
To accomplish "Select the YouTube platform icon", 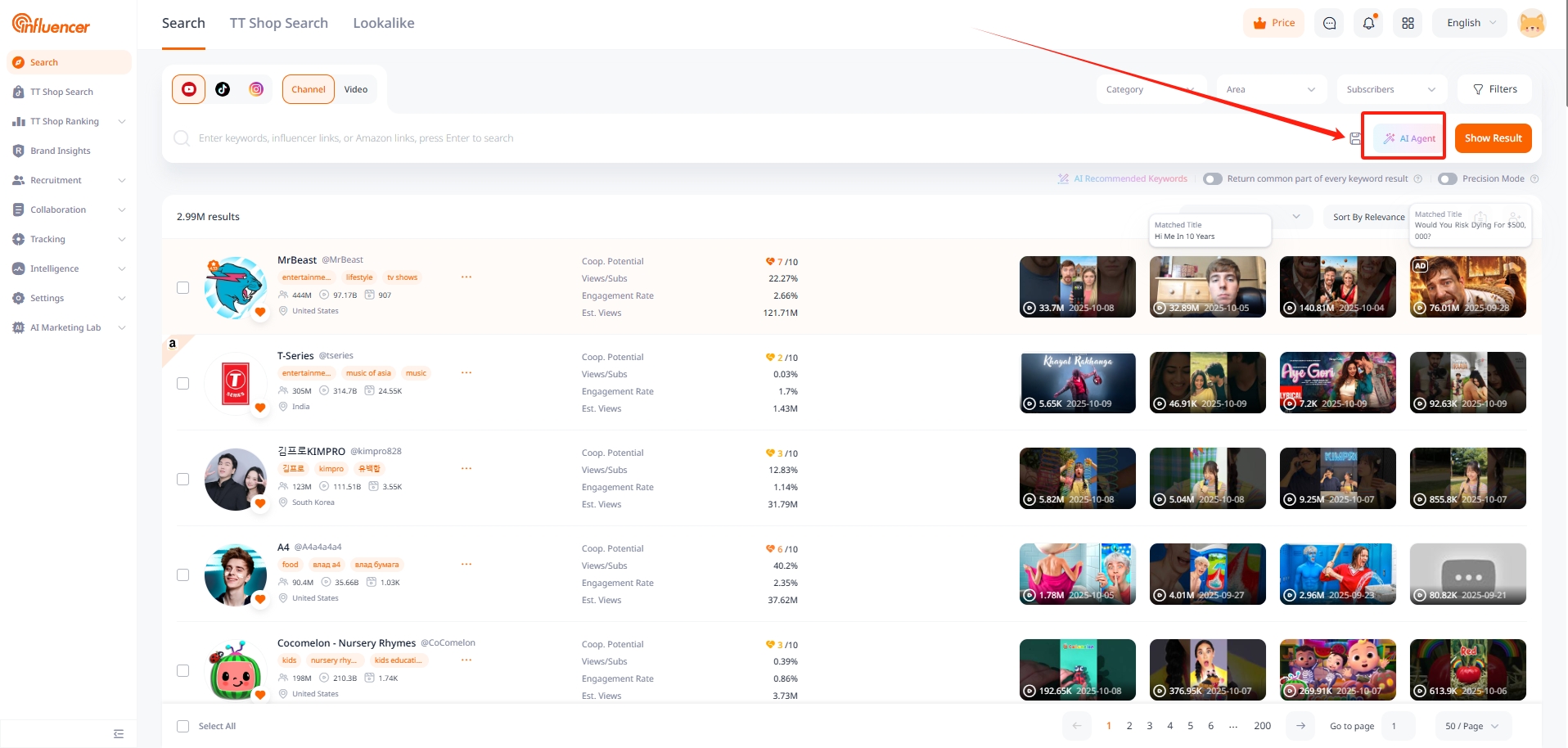I will [x=189, y=89].
